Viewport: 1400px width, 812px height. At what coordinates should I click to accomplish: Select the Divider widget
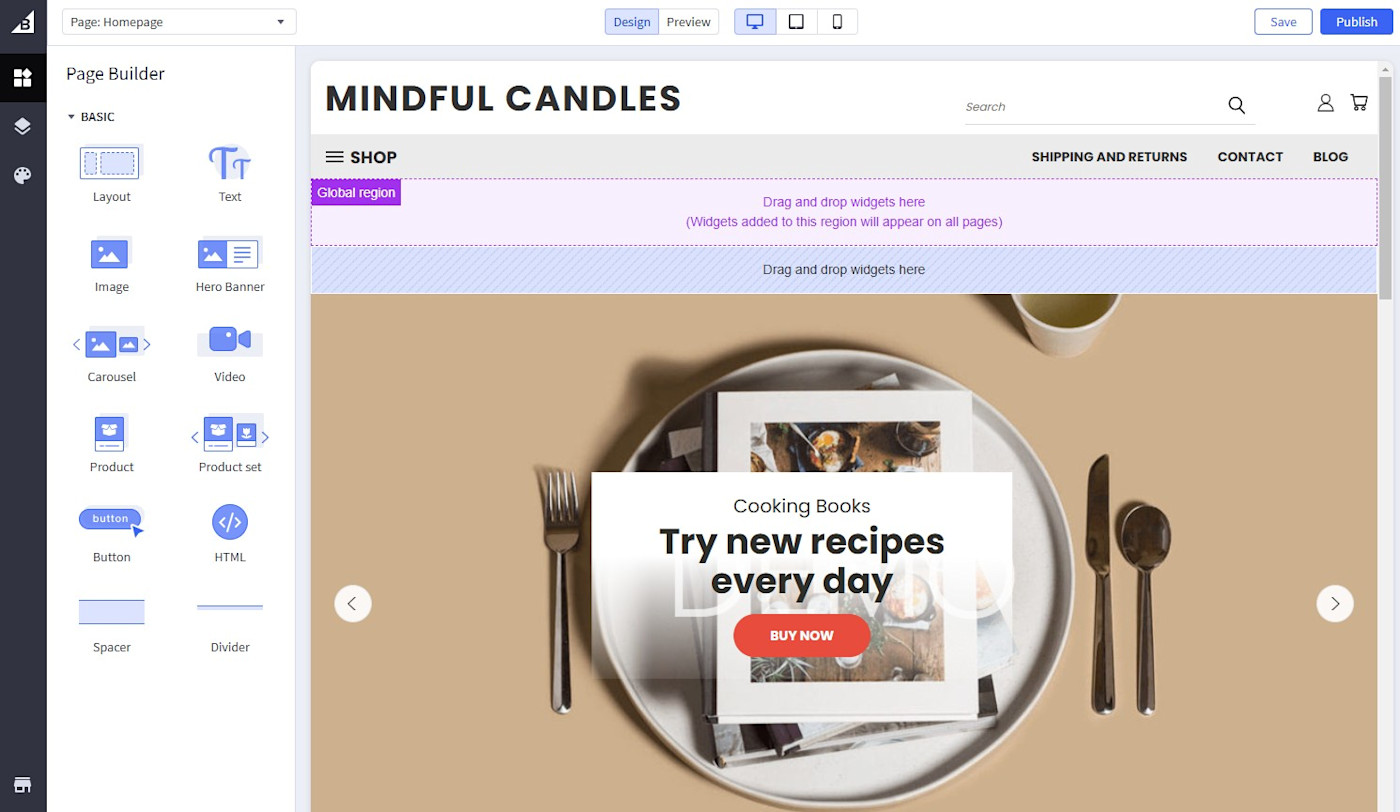pos(230,625)
